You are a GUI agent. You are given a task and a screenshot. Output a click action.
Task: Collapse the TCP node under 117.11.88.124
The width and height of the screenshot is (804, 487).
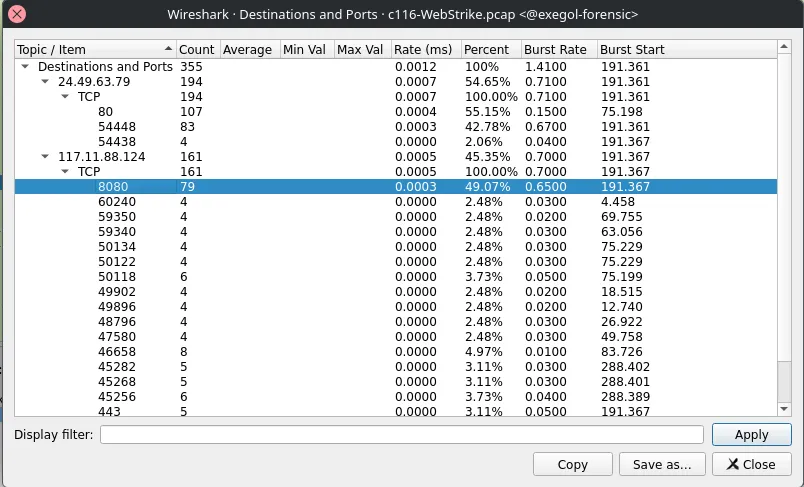tap(65, 171)
